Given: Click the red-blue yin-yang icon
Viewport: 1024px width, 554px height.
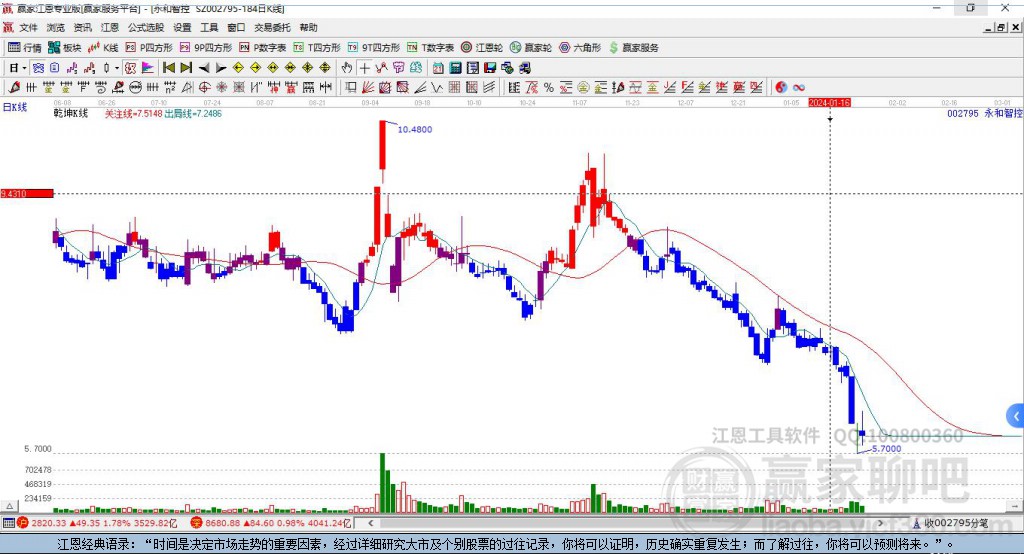Looking at the screenshot, I should click(781, 87).
